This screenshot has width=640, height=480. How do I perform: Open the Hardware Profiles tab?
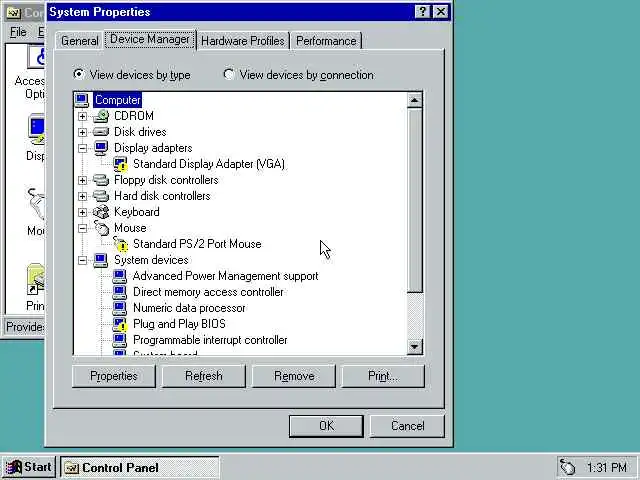tap(243, 41)
